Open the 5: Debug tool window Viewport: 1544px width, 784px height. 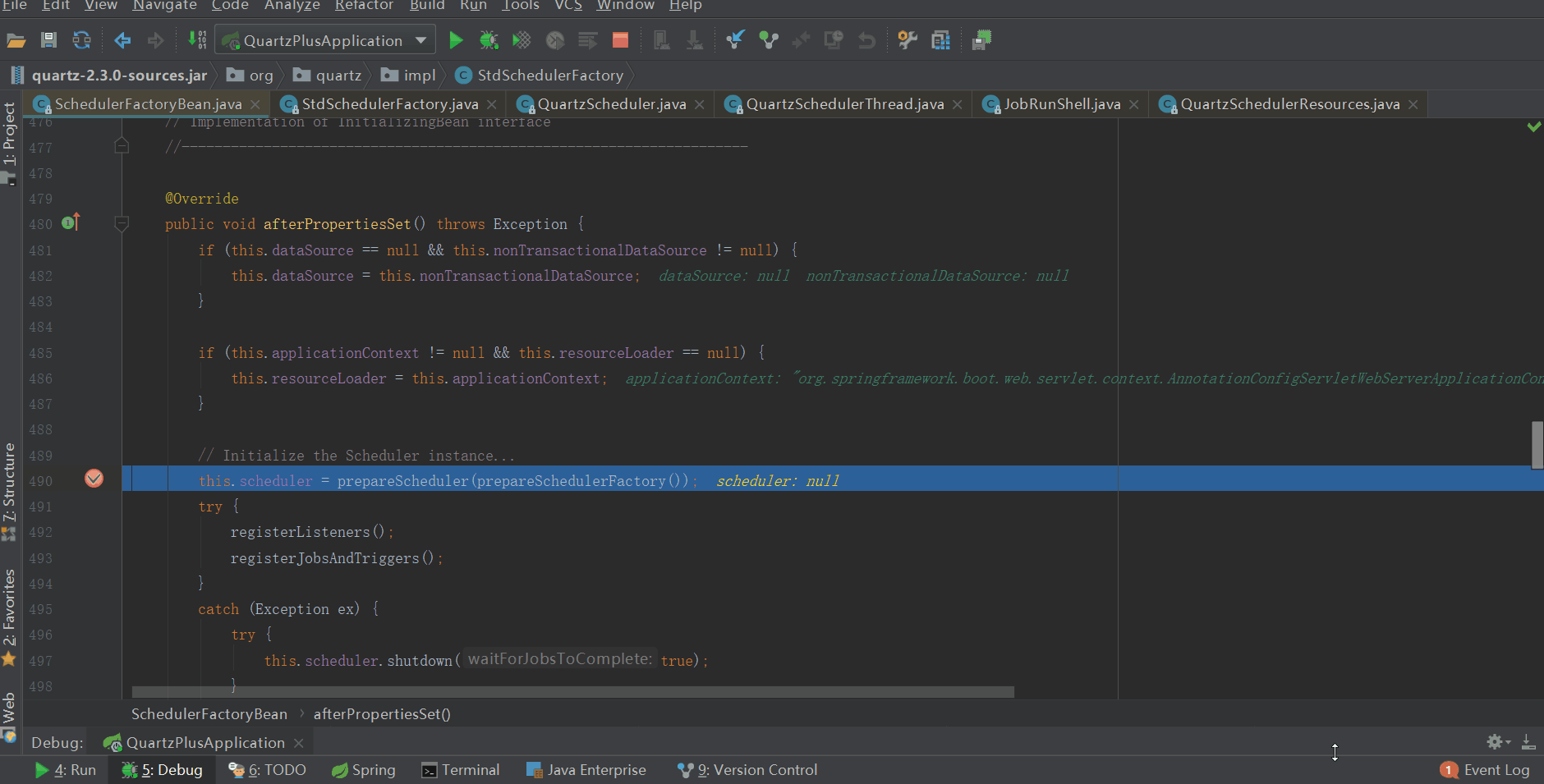tap(162, 770)
